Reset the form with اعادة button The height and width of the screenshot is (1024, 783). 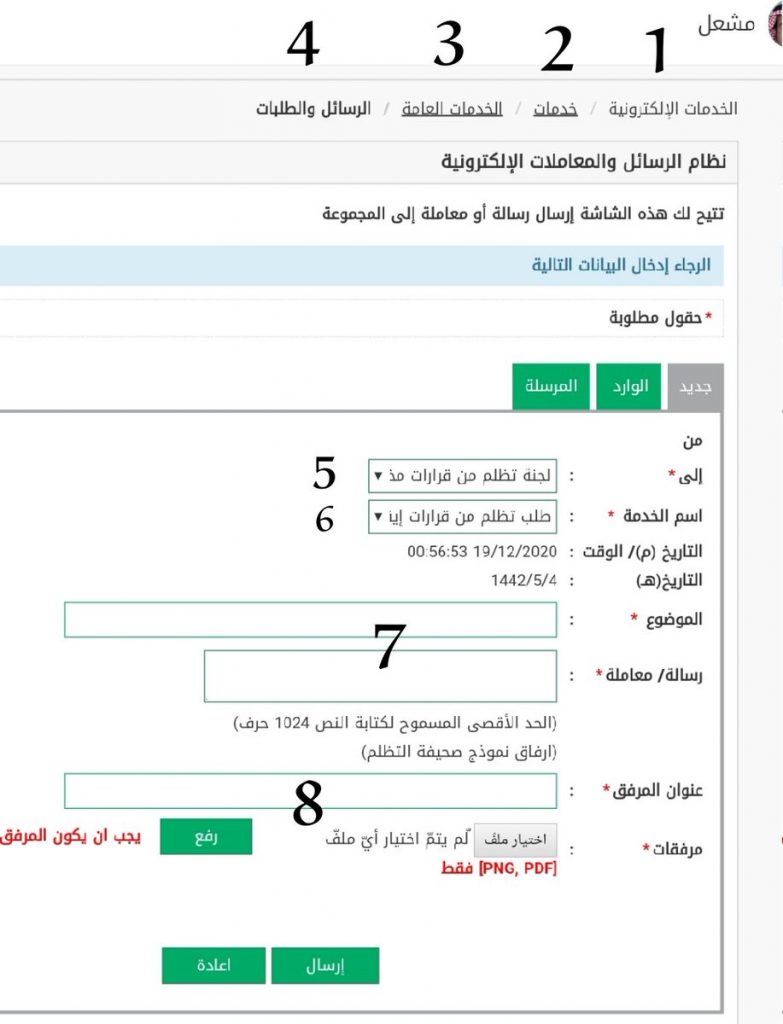point(214,965)
